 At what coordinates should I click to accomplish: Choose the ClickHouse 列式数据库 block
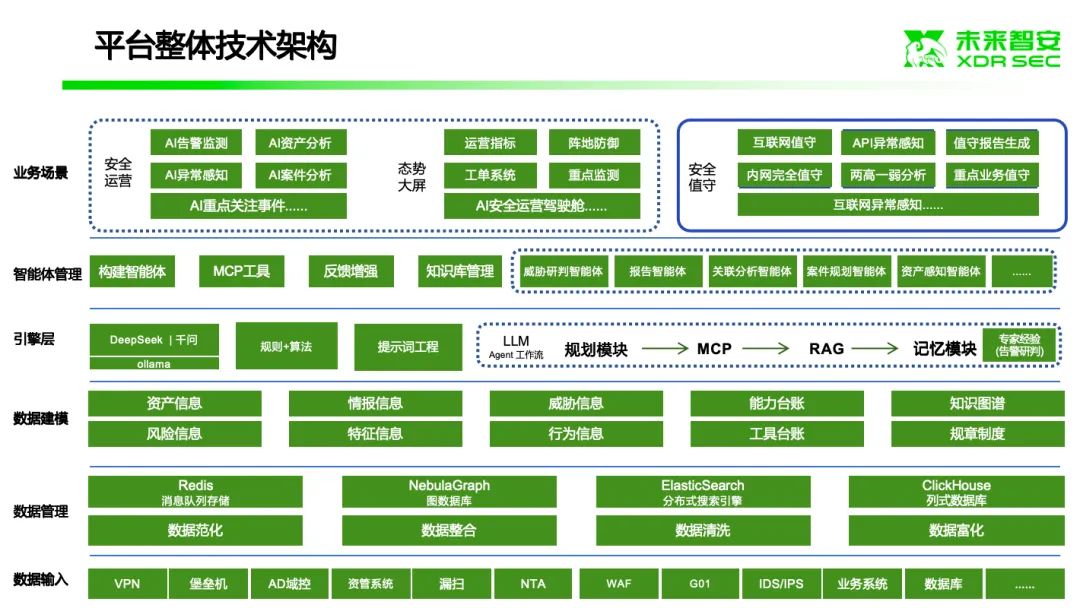pos(956,492)
